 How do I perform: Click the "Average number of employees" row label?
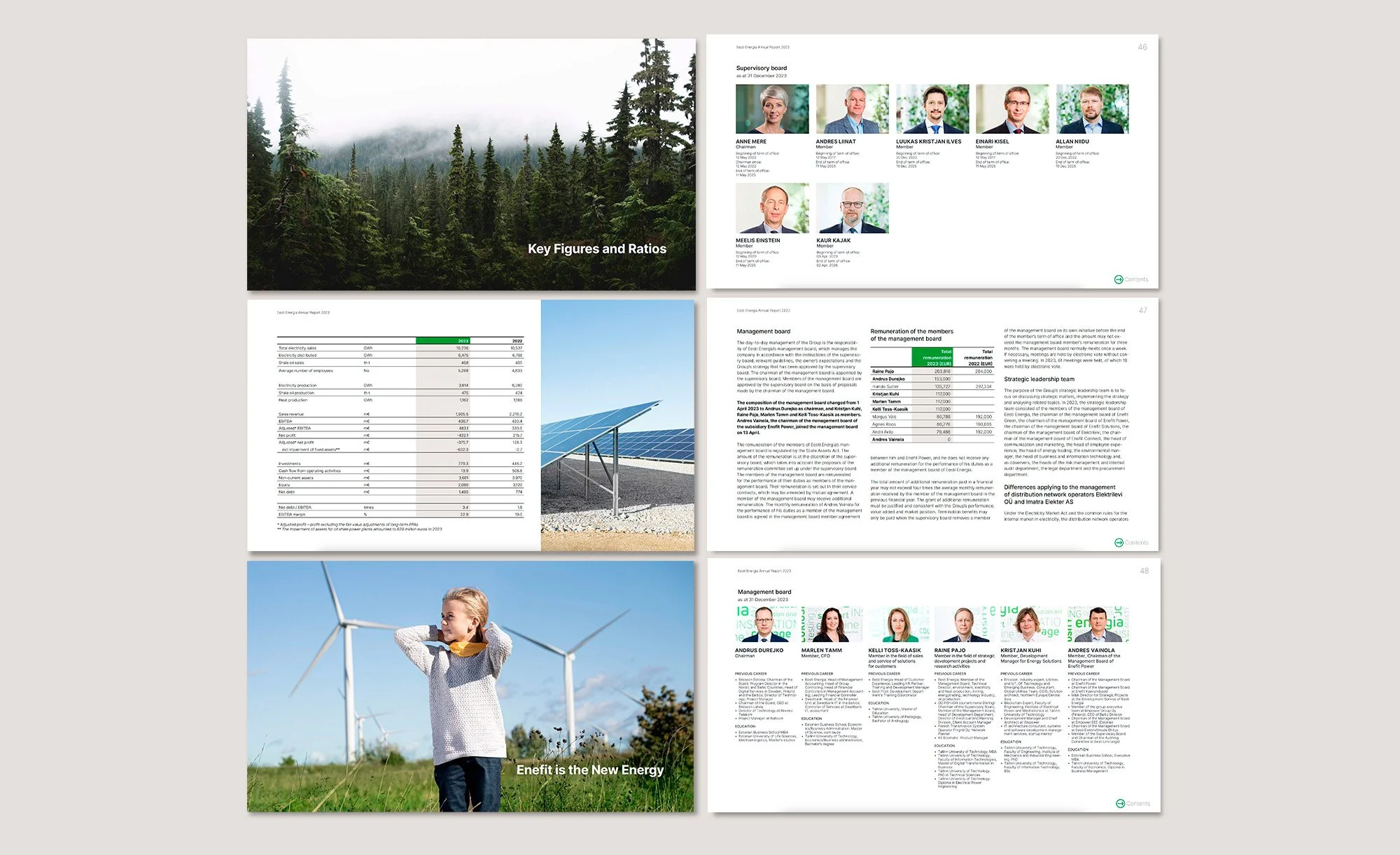306,370
